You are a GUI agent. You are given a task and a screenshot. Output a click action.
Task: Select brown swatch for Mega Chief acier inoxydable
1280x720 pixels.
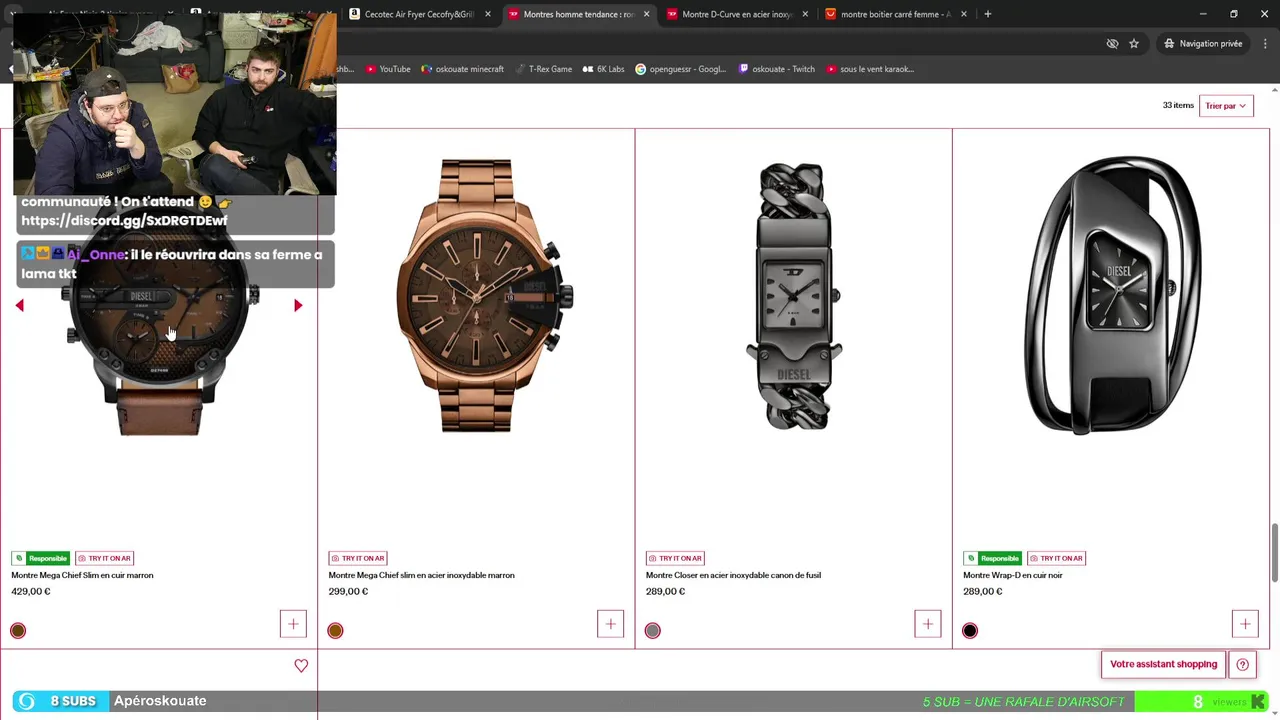[x=335, y=630]
